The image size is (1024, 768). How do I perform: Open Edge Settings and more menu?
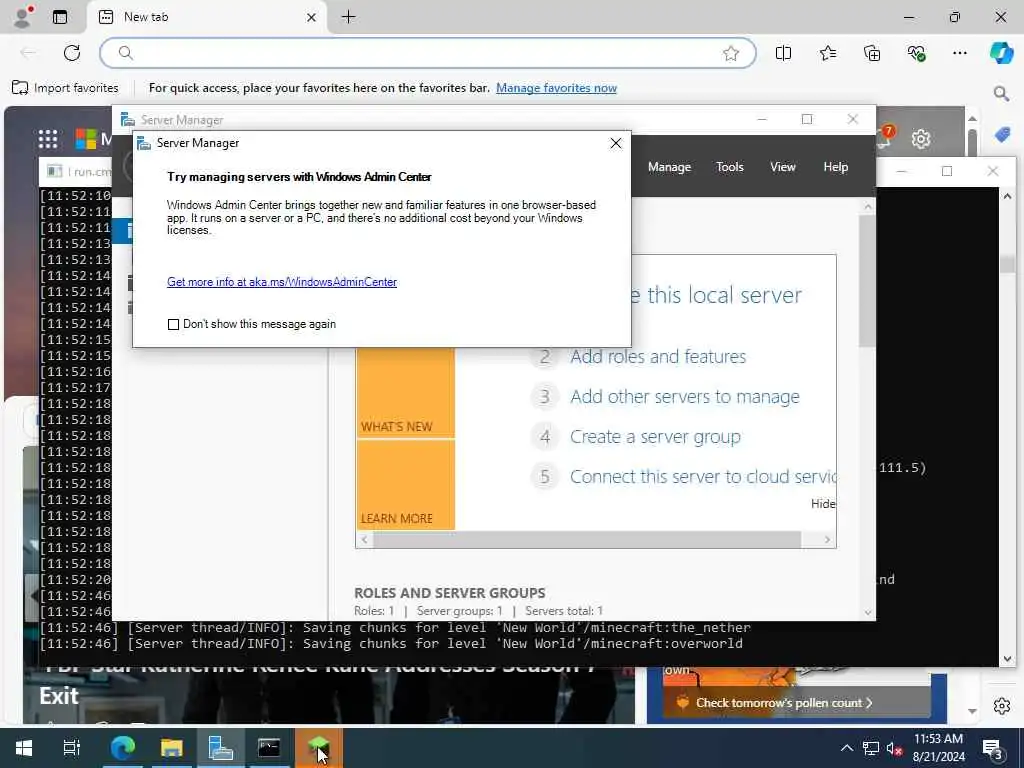(959, 54)
